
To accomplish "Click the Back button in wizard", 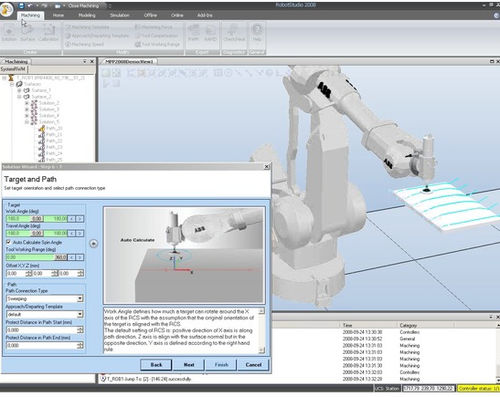I will (x=156, y=365).
